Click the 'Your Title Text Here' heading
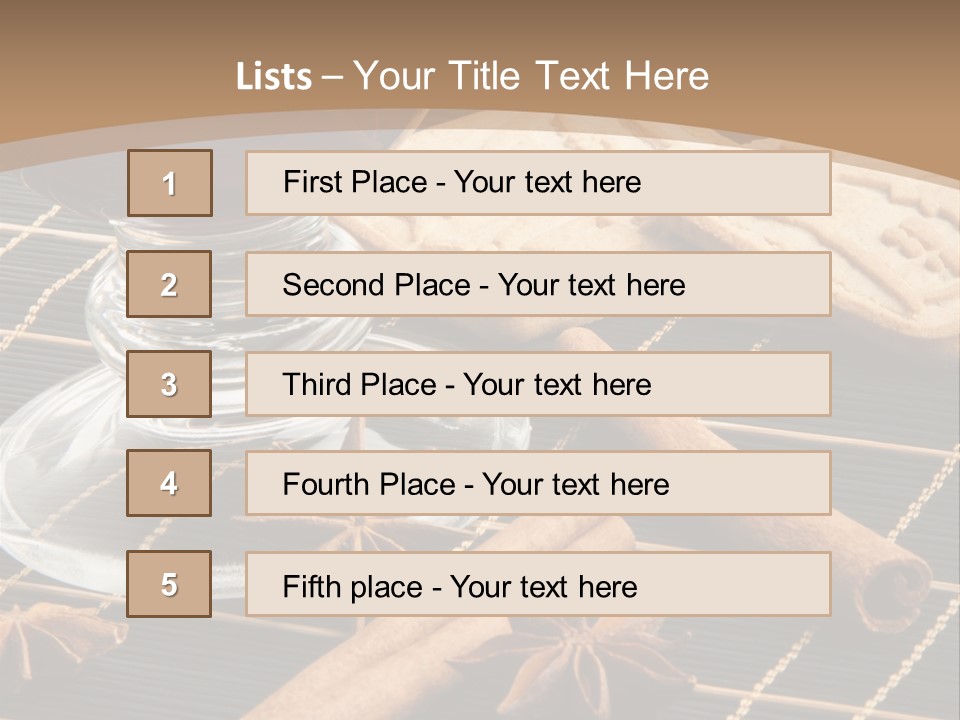Image resolution: width=960 pixels, height=720 pixels. pos(531,76)
